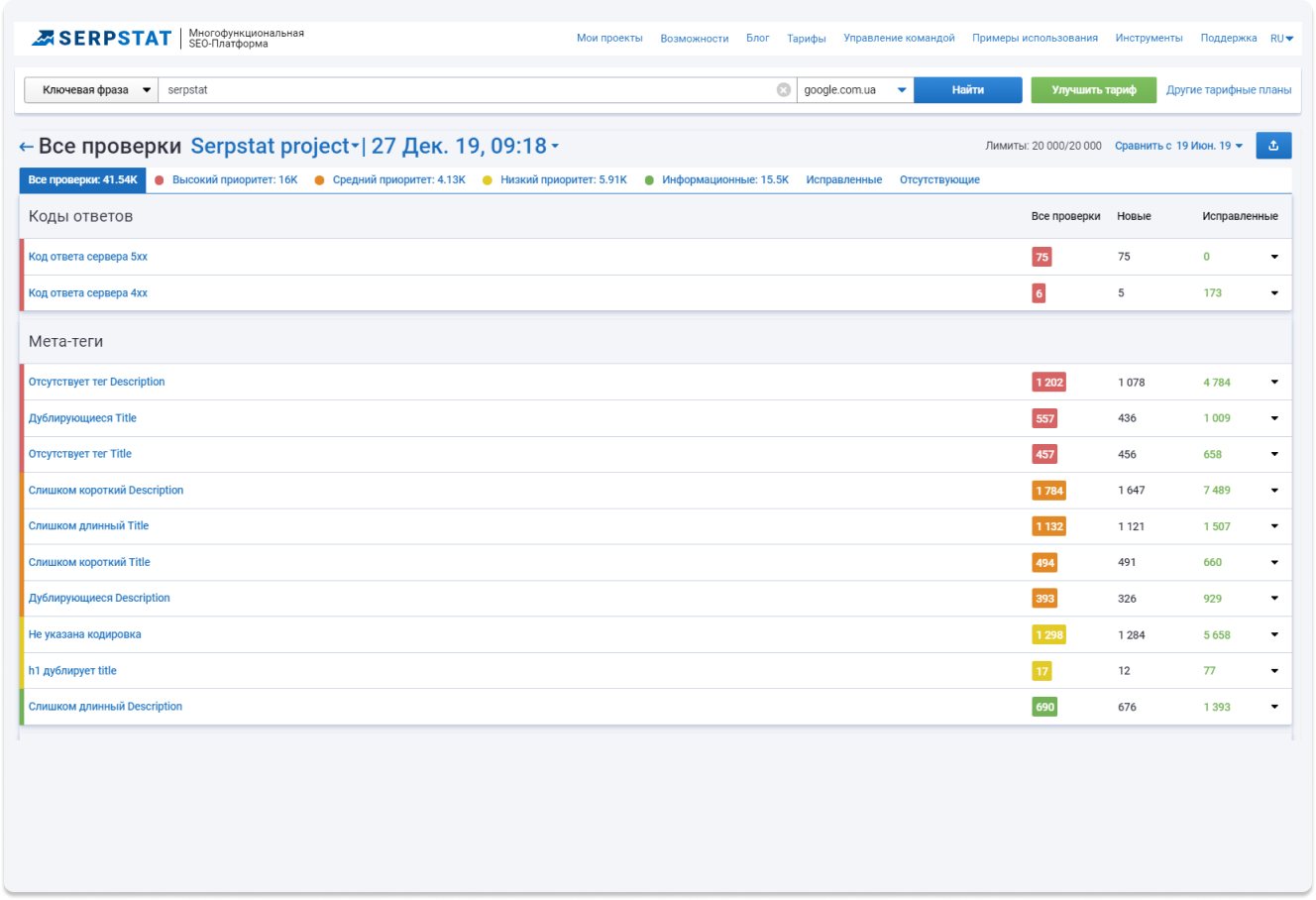Viewport: 1316px width, 900px height.
Task: Open the h1 дублирует title link
Action: pos(72,671)
